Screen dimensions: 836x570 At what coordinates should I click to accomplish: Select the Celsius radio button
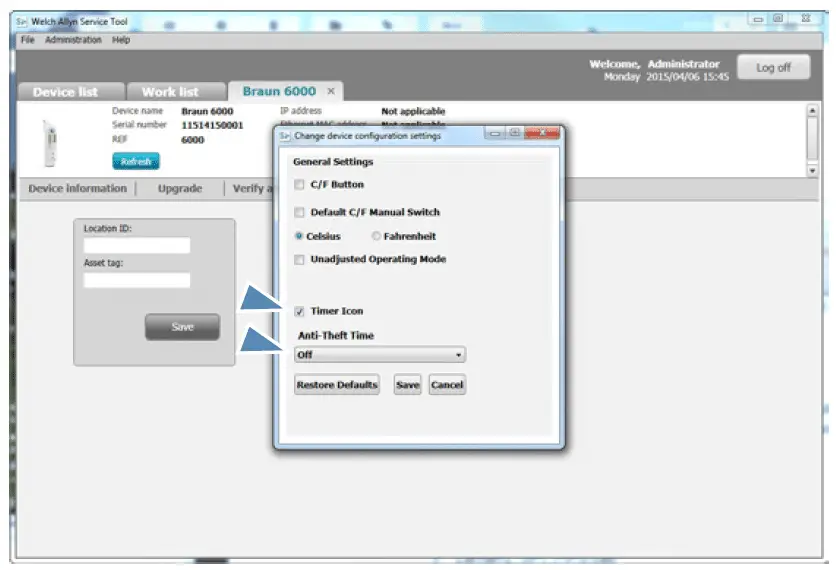299,236
